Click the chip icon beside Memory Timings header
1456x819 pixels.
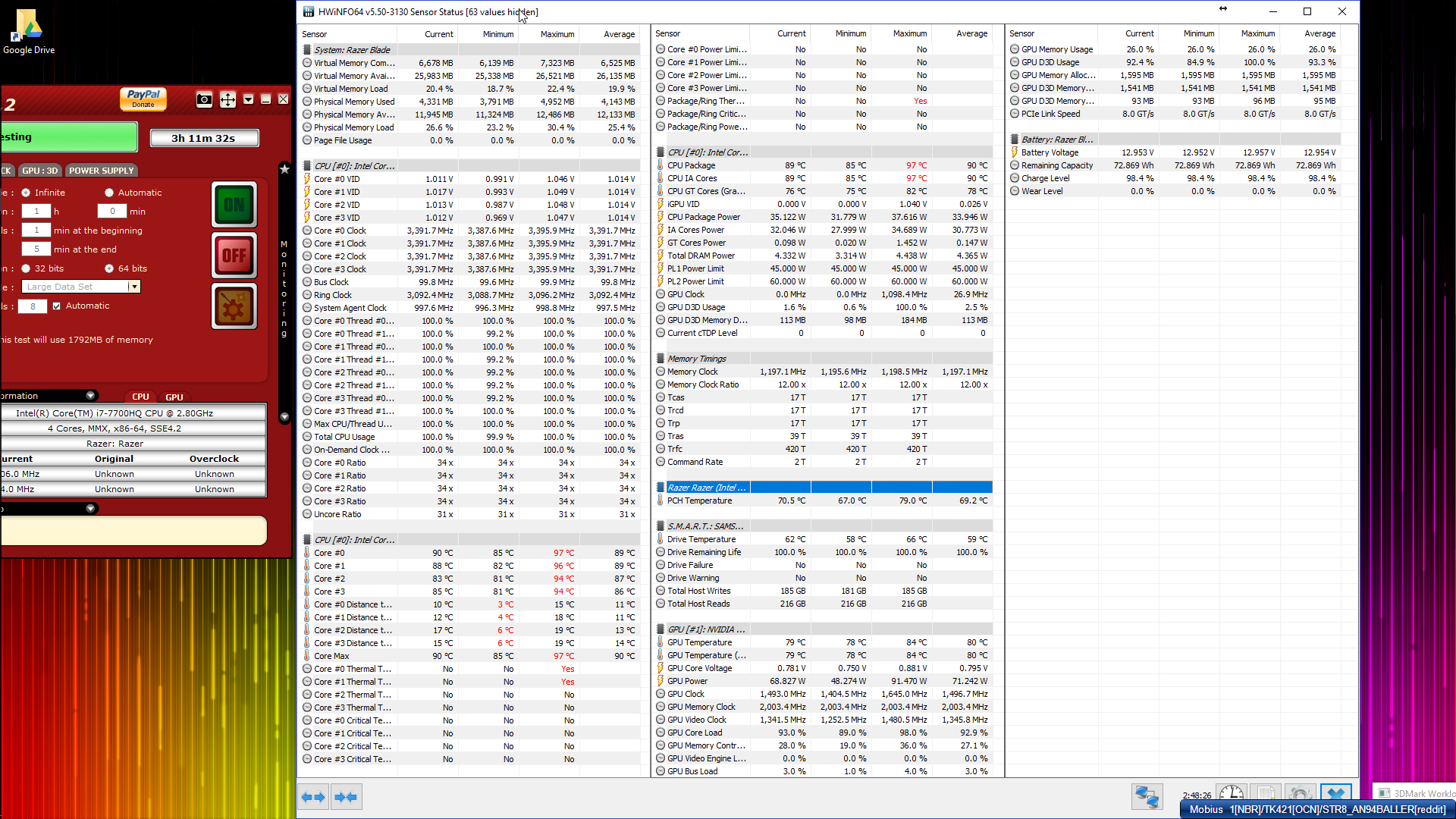click(661, 359)
